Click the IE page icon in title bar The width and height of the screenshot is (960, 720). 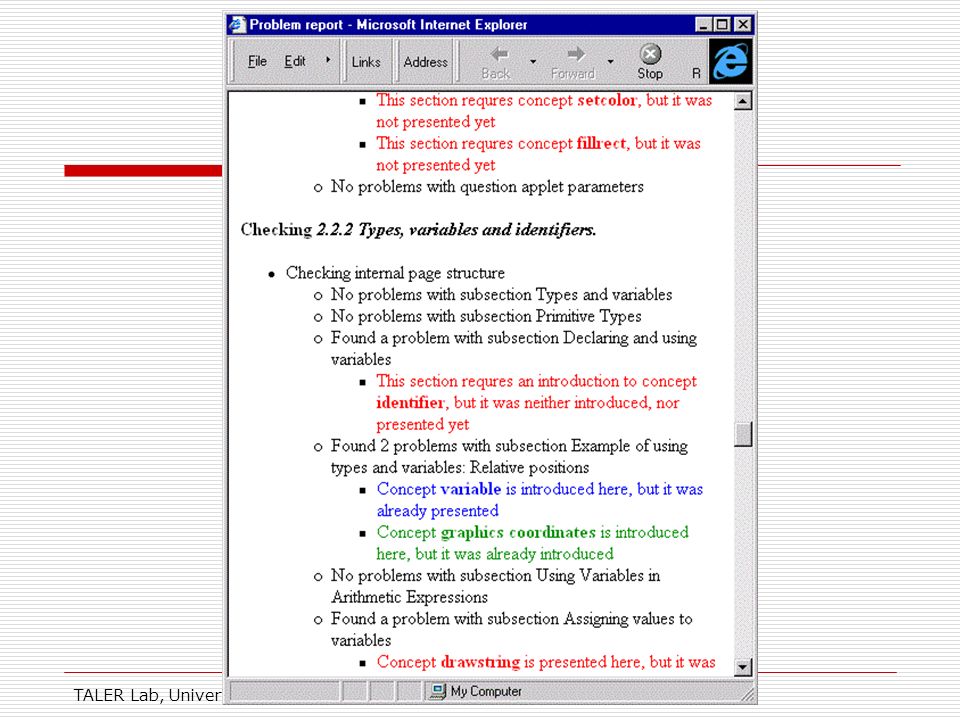pyautogui.click(x=237, y=24)
